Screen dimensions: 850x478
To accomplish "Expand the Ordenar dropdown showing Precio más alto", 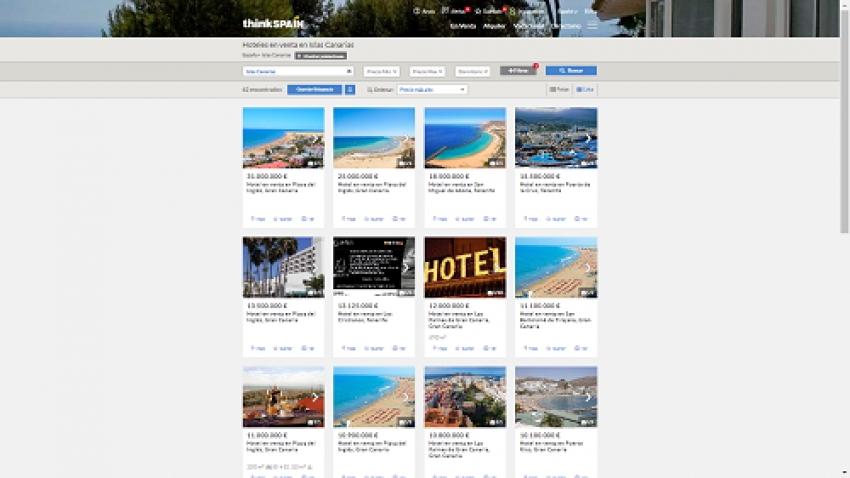I will (432, 89).
